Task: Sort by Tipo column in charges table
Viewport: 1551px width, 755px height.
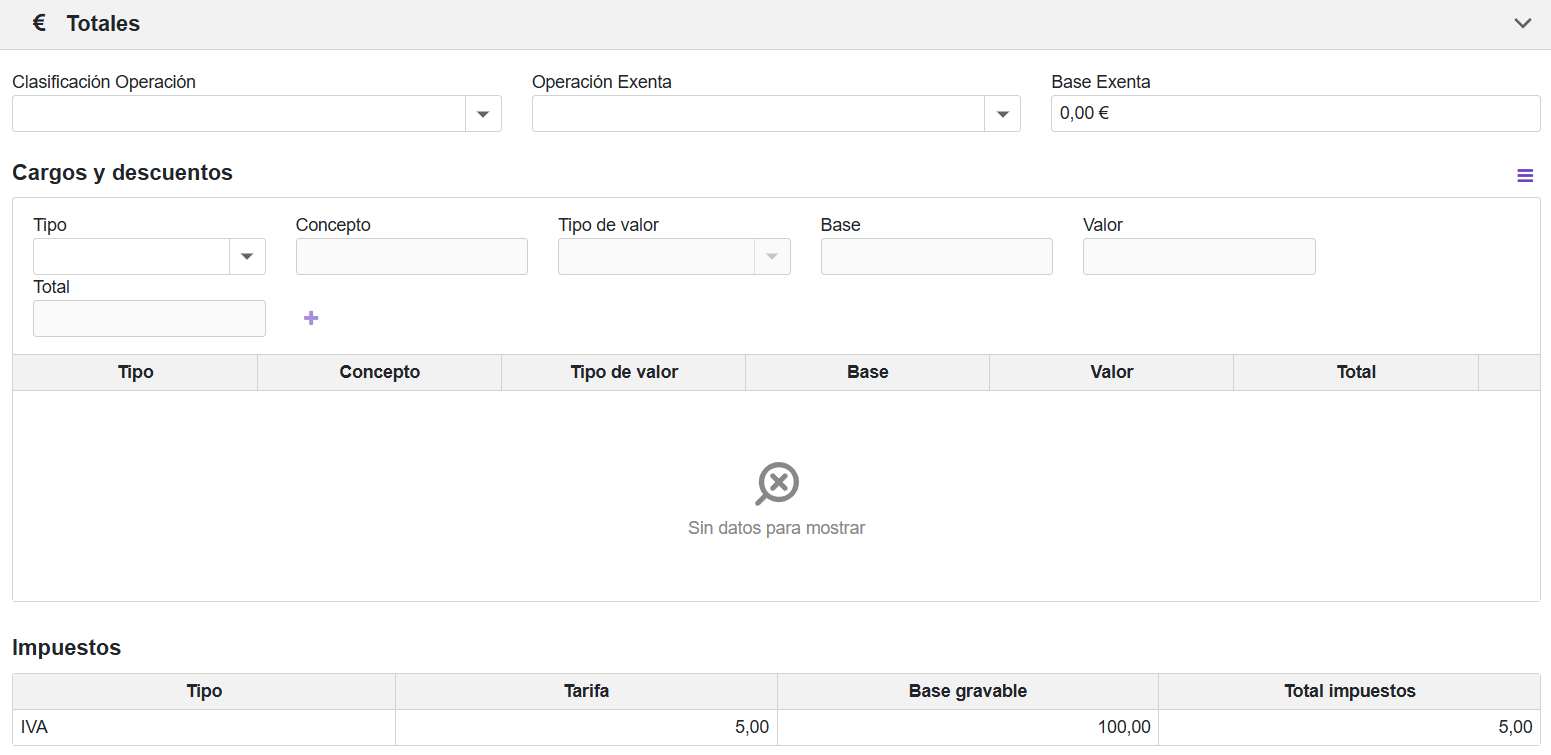Action: click(x=135, y=372)
